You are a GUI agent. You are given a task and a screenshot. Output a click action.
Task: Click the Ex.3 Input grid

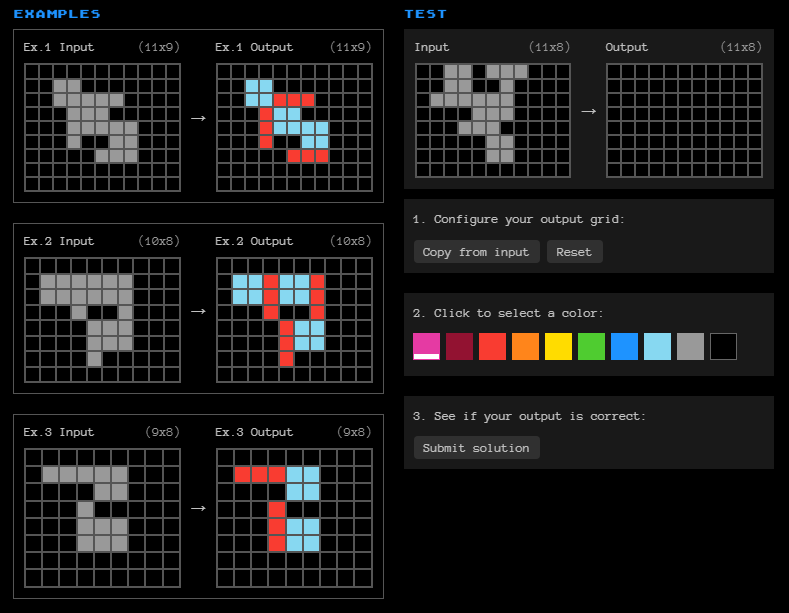pyautogui.click(x=102, y=518)
